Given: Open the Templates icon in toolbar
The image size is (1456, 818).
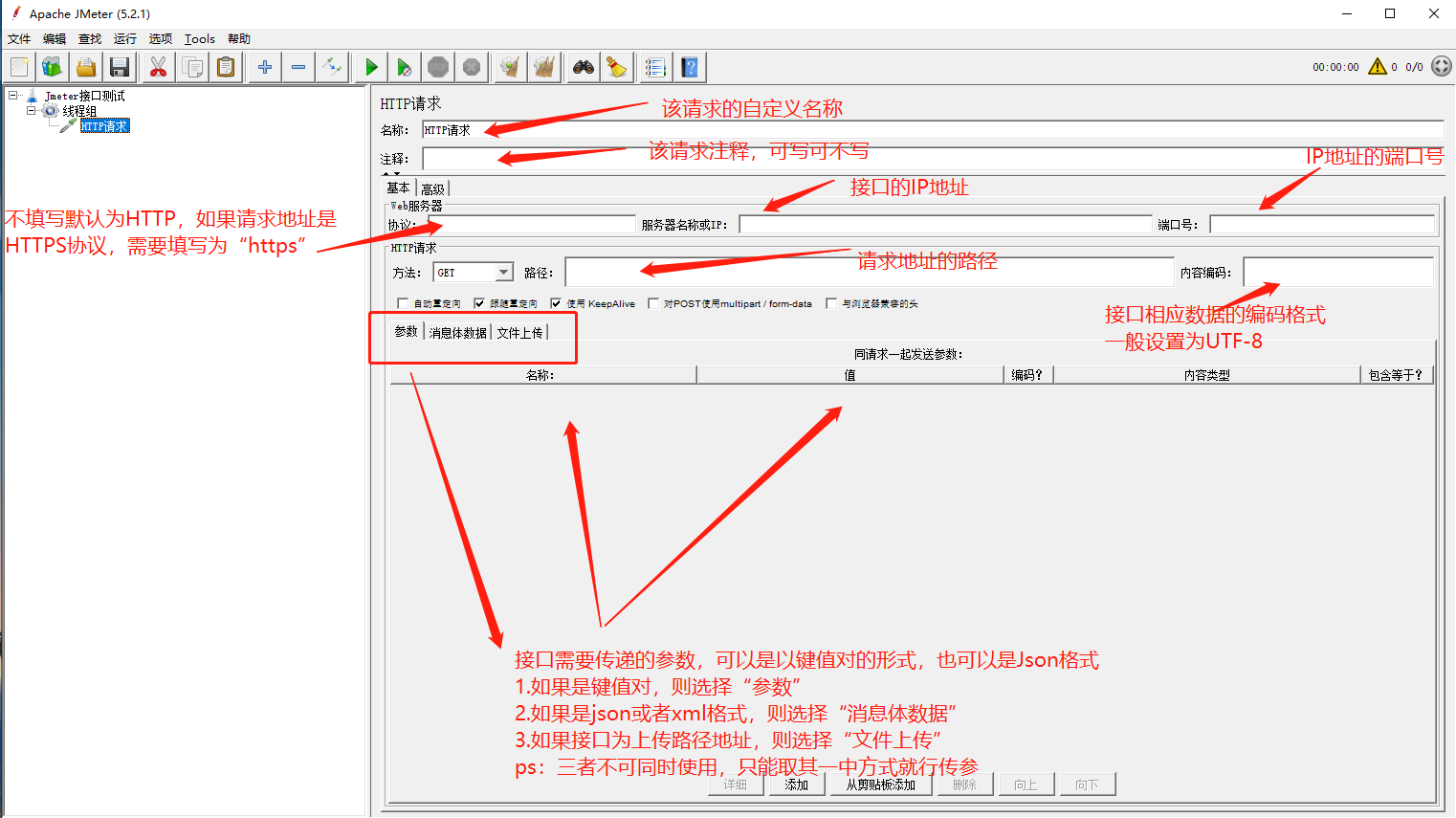Looking at the screenshot, I should click(52, 67).
